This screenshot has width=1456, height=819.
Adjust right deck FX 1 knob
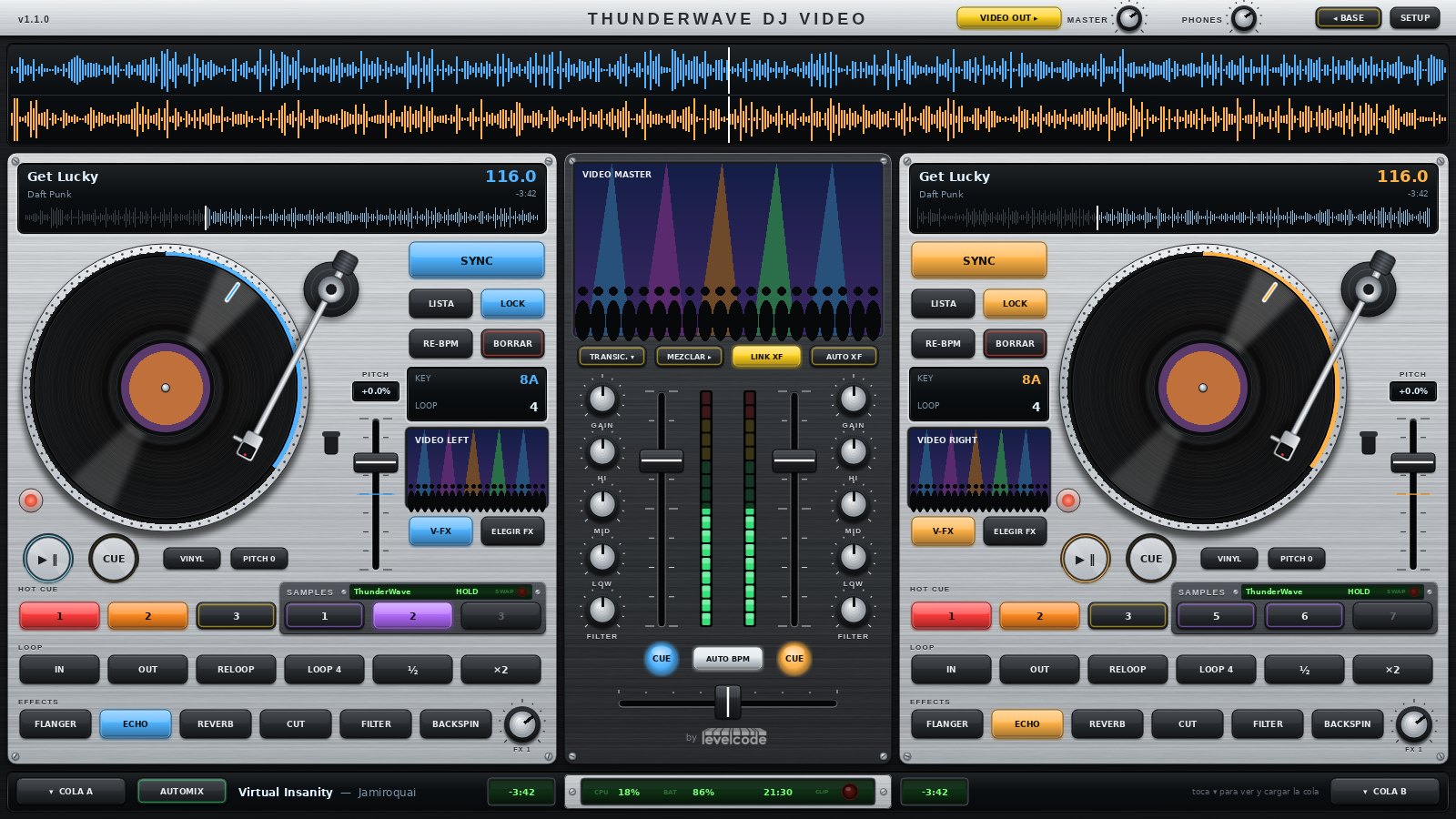point(1414,724)
